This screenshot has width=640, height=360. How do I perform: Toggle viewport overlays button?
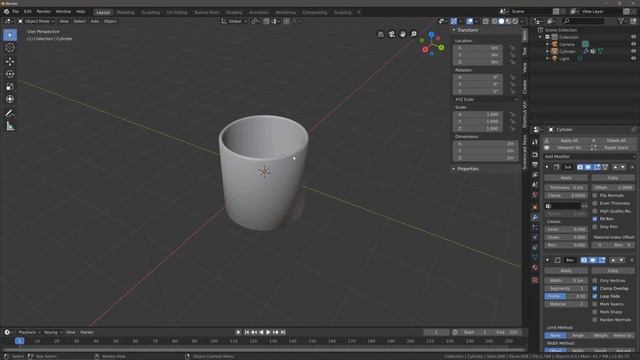tap(470, 21)
